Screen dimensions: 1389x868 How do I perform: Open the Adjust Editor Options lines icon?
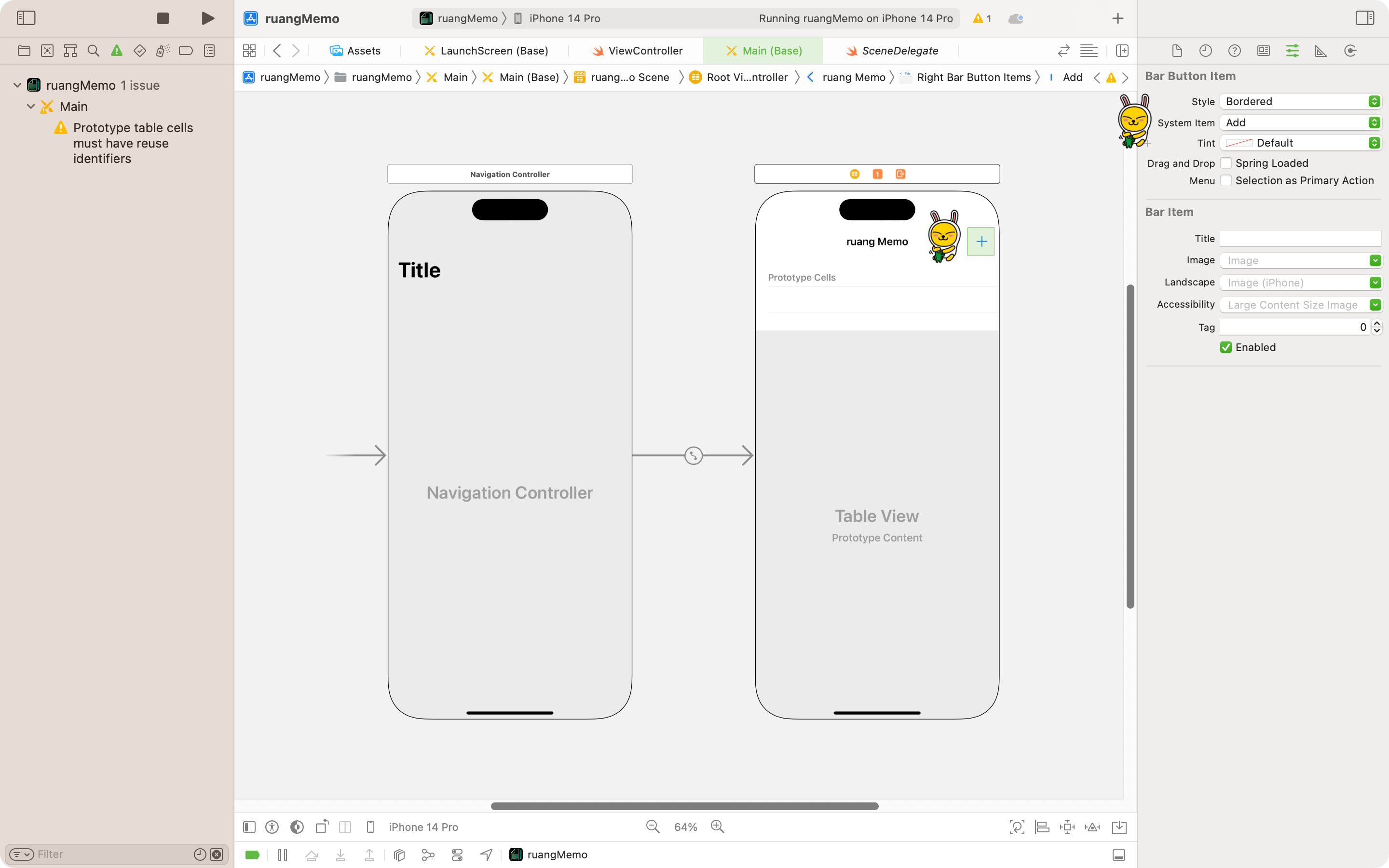pos(1089,51)
